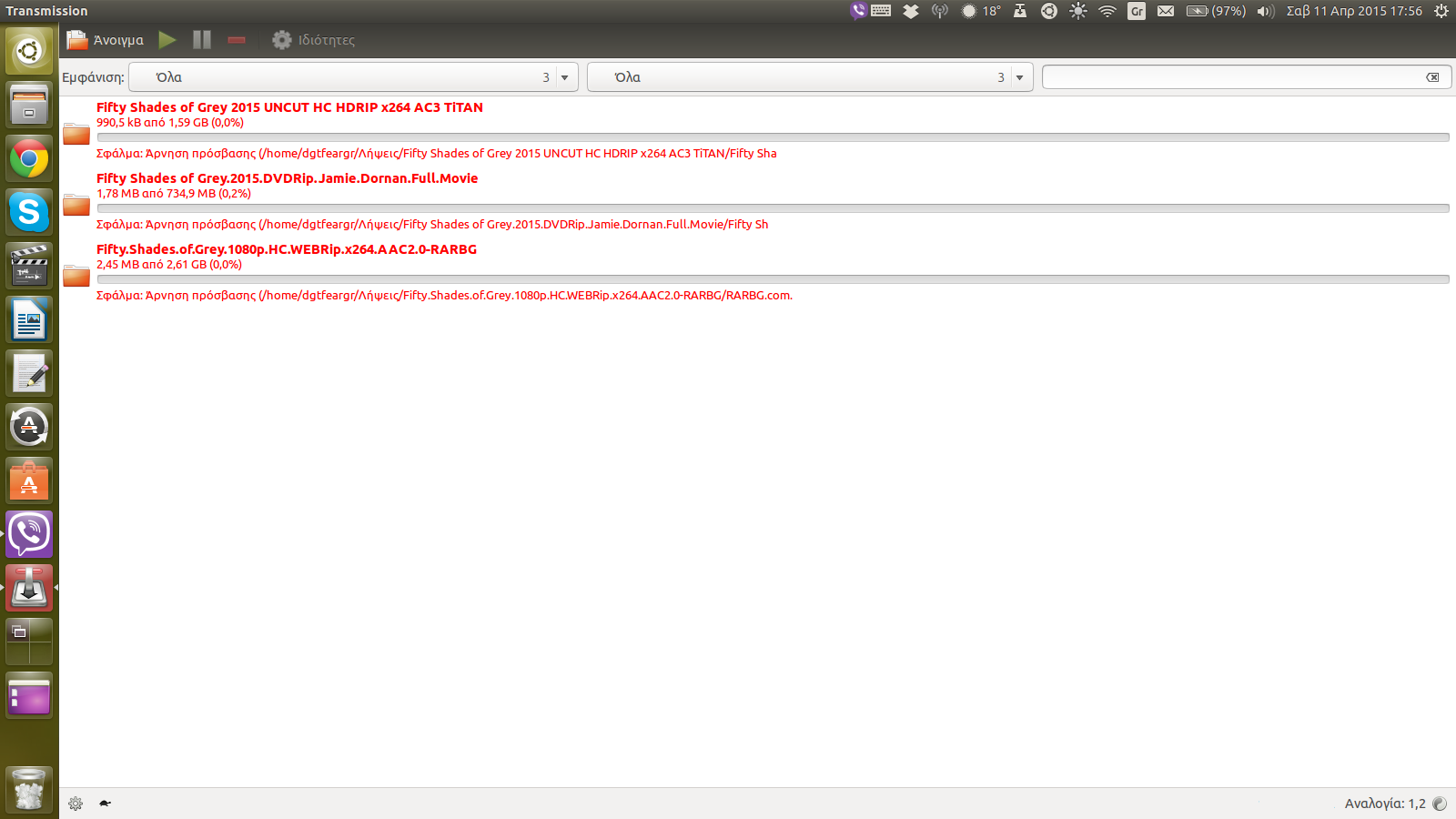This screenshot has height=819, width=1456.
Task: Click the progress bar of the DVDRip Jamie Dornan torrent
Action: [773, 208]
